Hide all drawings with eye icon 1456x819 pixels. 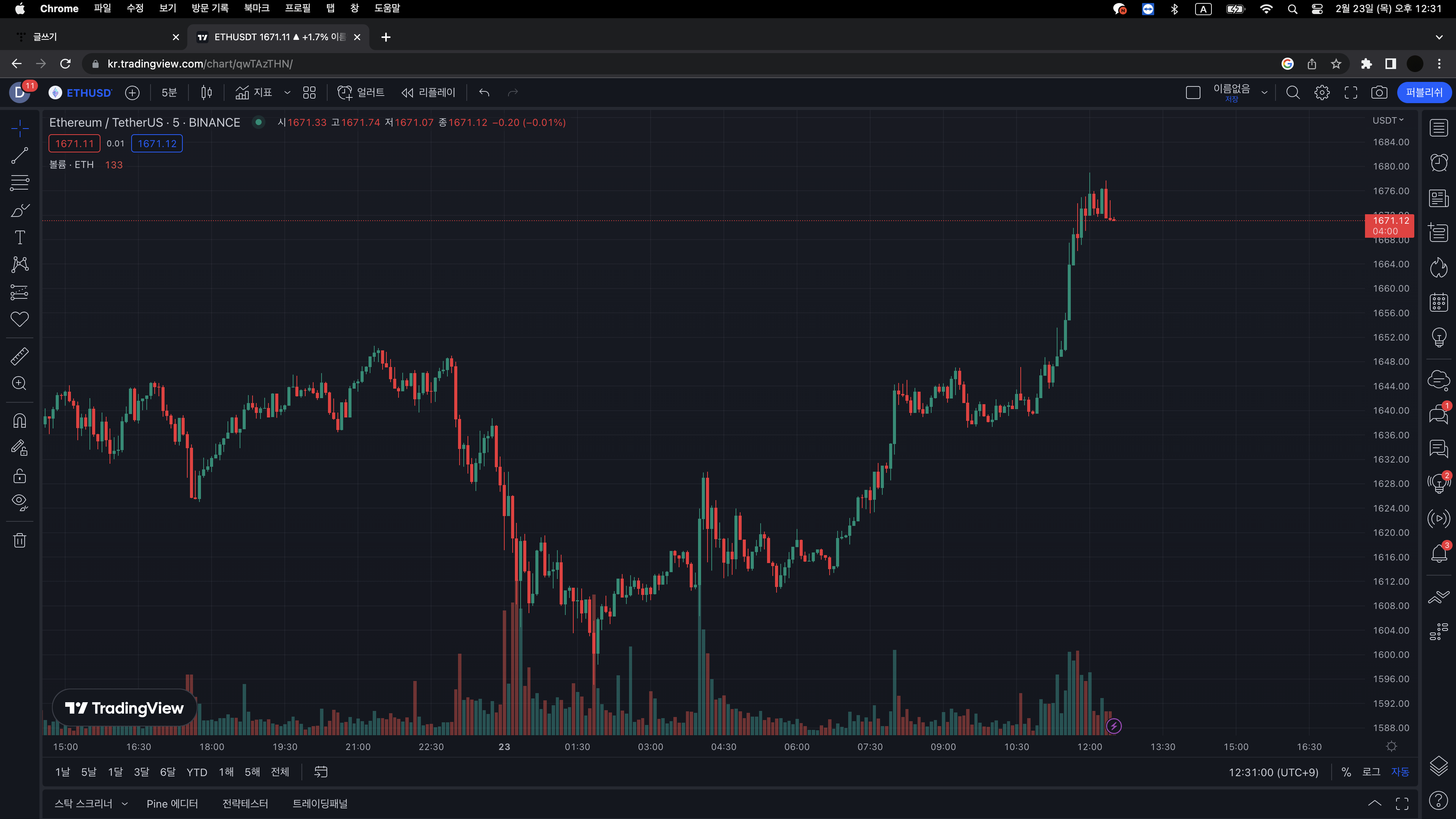pyautogui.click(x=20, y=502)
